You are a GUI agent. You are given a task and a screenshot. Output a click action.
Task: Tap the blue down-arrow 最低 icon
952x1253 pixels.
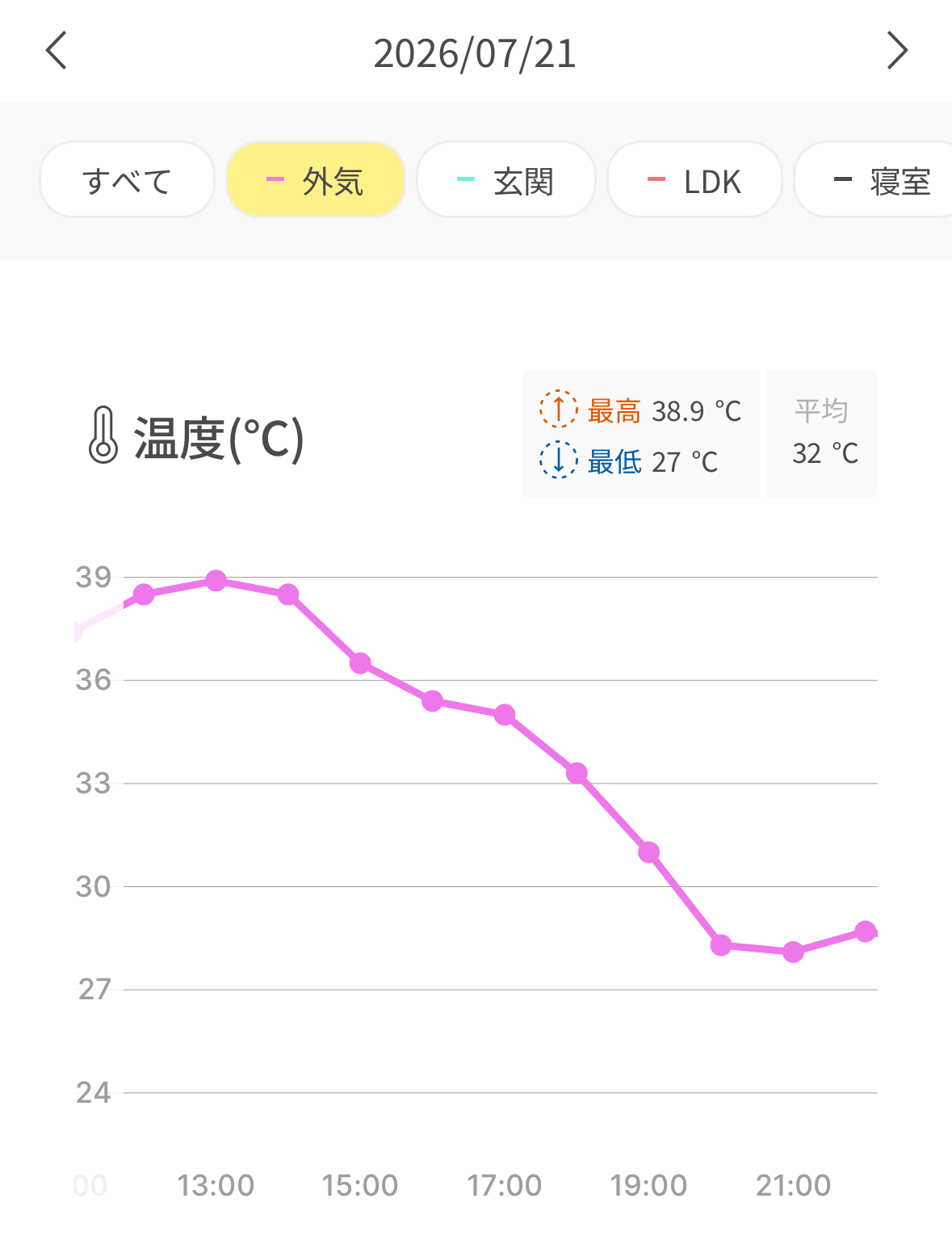pyautogui.click(x=558, y=460)
